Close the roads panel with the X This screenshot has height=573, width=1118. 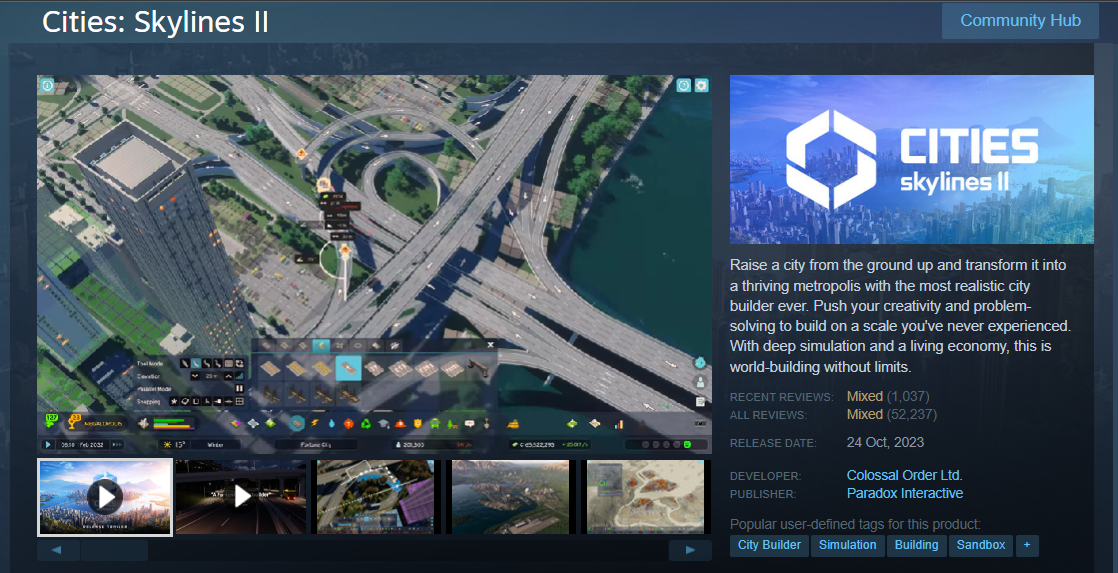[490, 344]
